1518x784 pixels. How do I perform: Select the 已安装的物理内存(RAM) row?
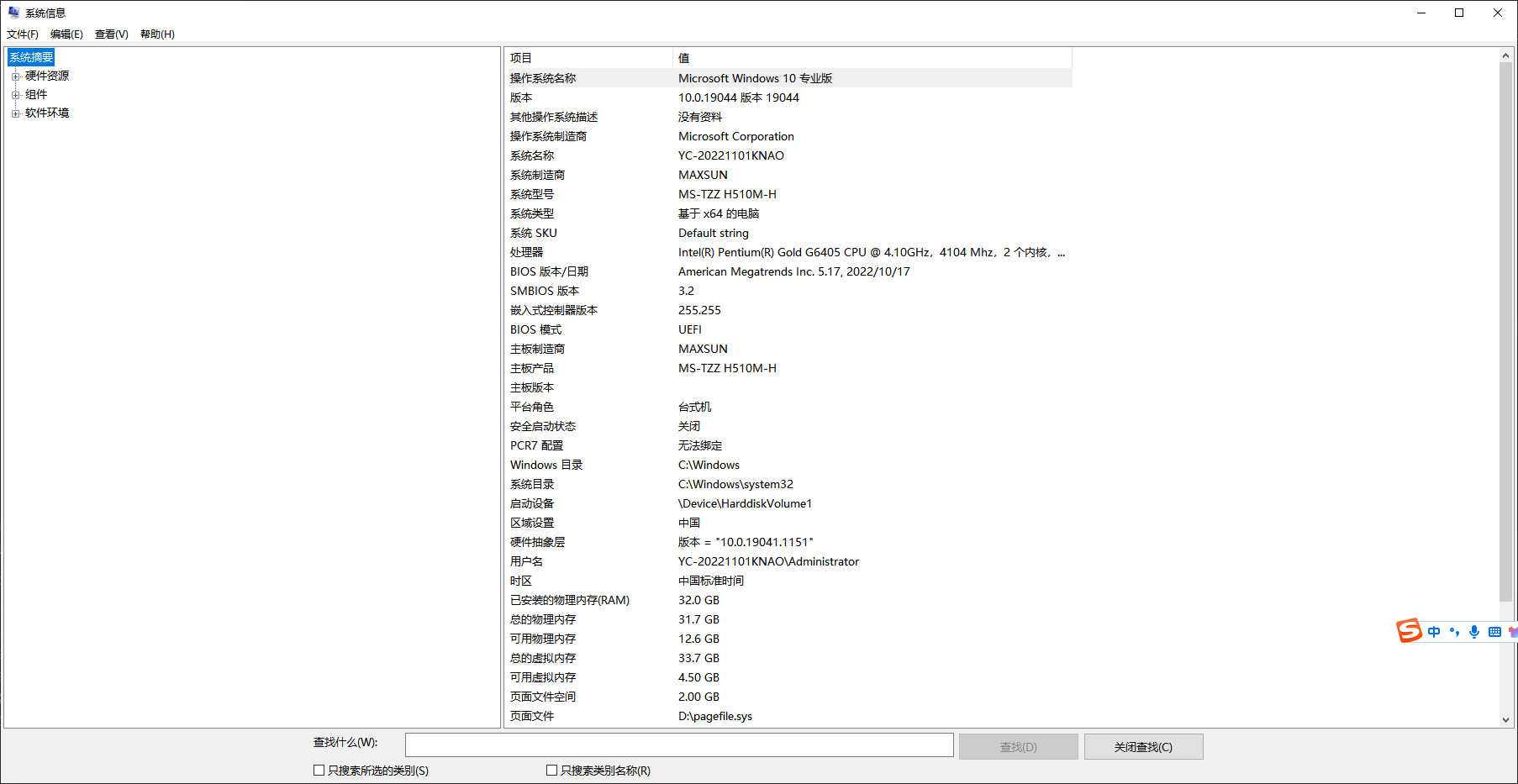788,600
